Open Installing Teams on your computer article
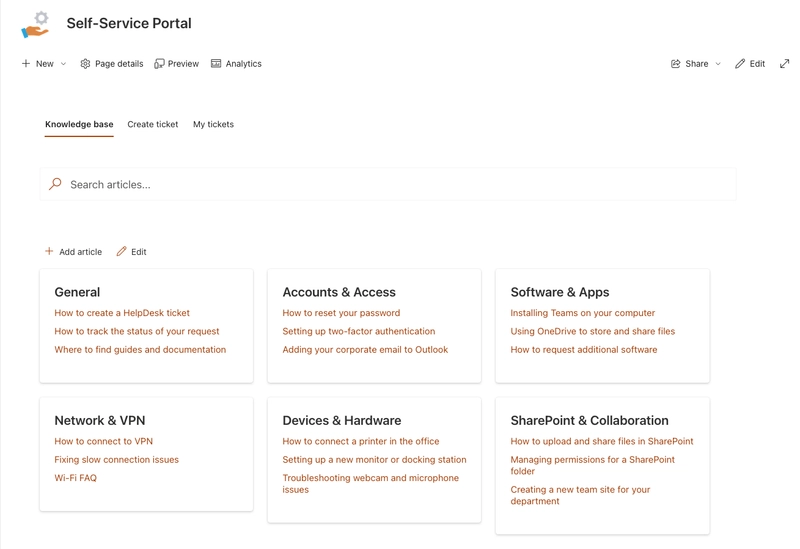800x549 pixels. pyautogui.click(x=582, y=313)
